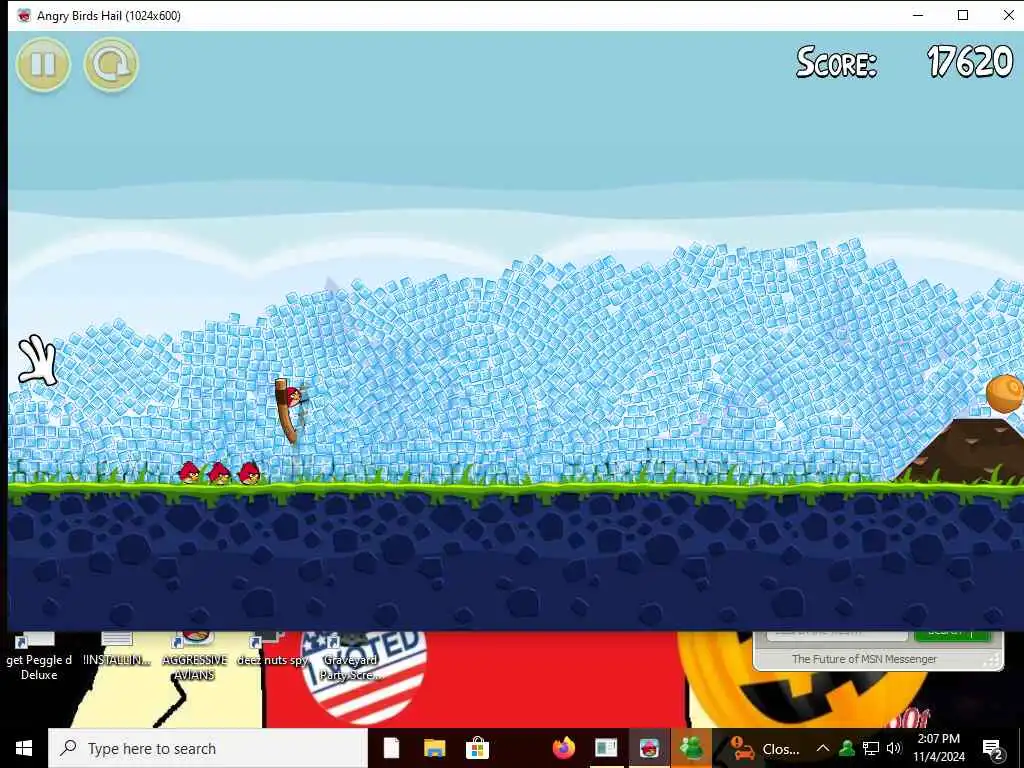The width and height of the screenshot is (1024, 768).
Task: Open the blank document taskbar icon
Action: [x=391, y=748]
